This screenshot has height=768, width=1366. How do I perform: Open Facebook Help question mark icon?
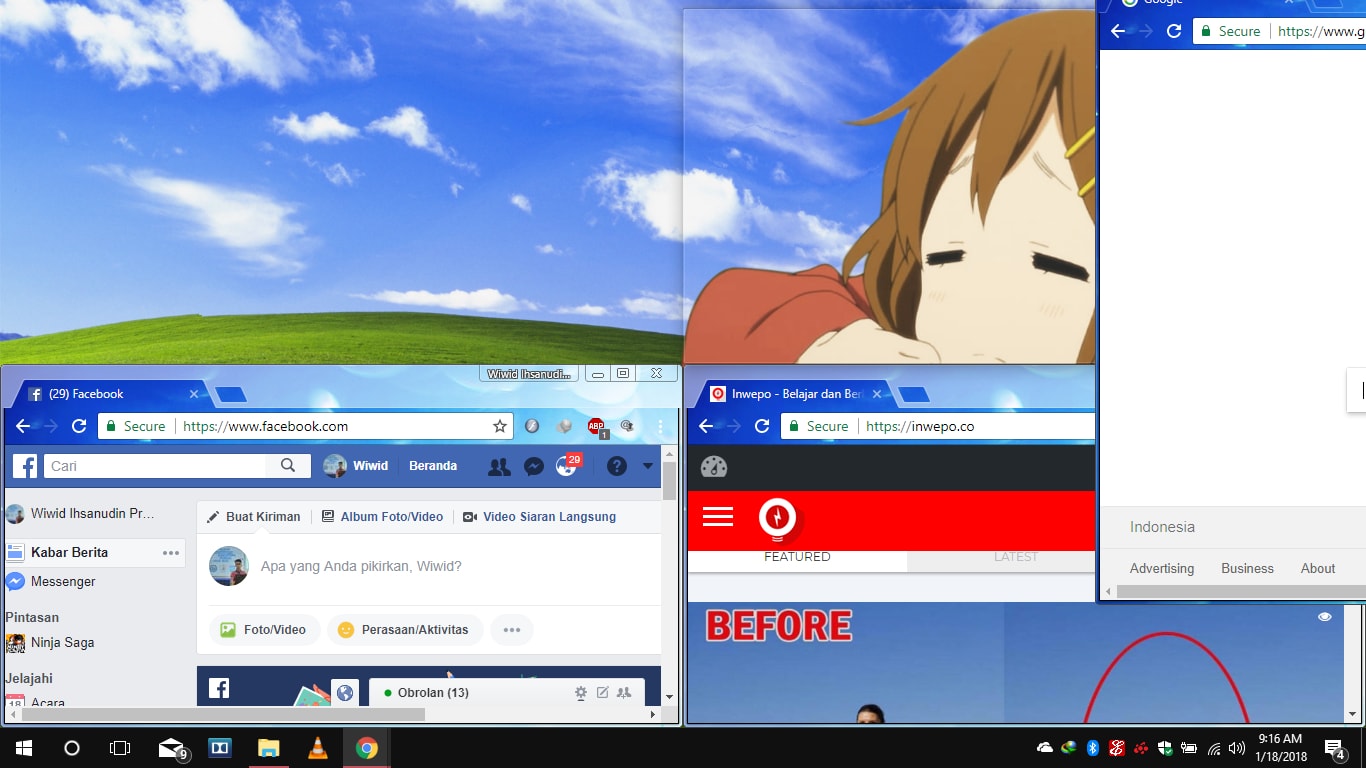(x=617, y=466)
